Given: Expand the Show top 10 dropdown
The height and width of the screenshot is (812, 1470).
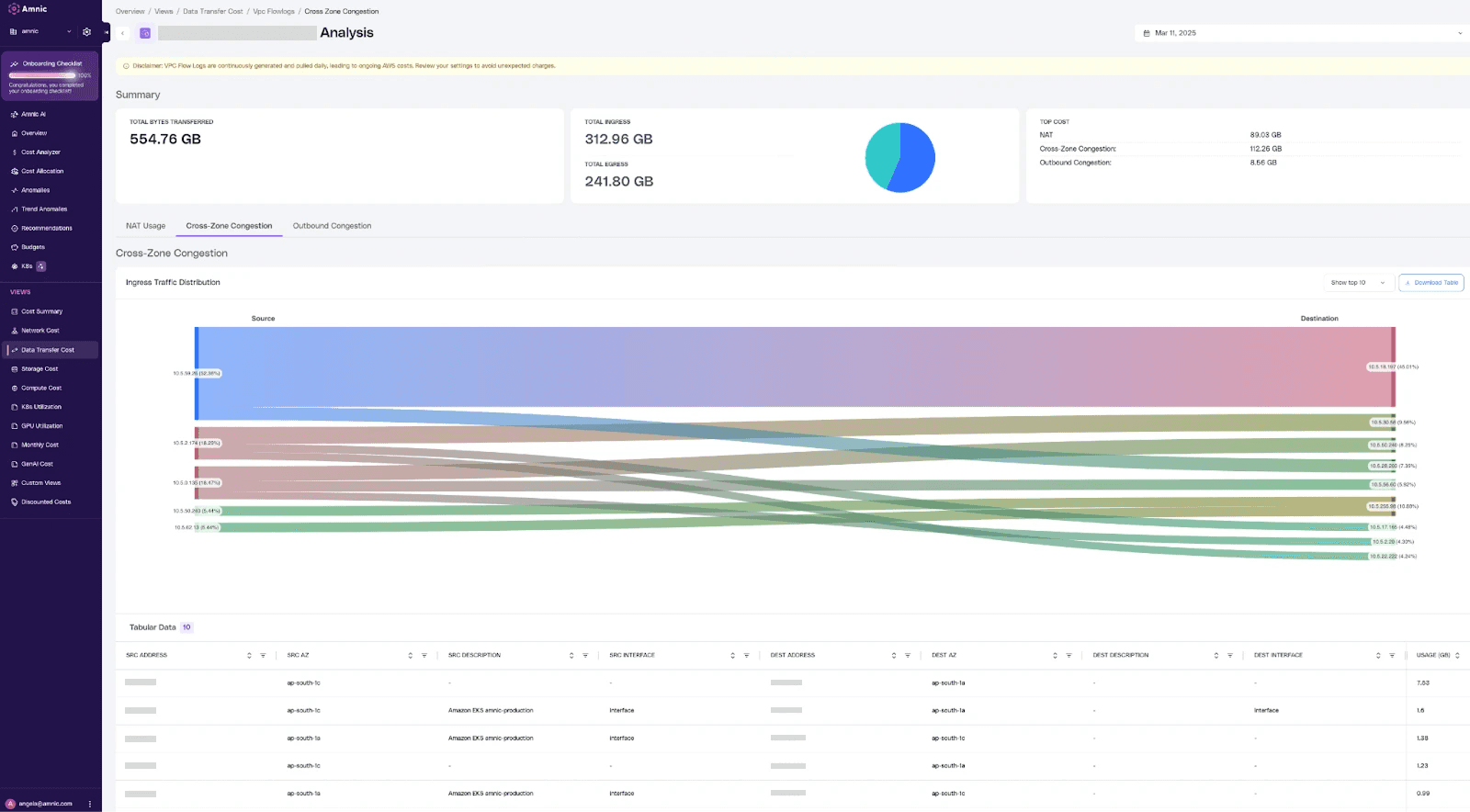Looking at the screenshot, I should (1358, 283).
